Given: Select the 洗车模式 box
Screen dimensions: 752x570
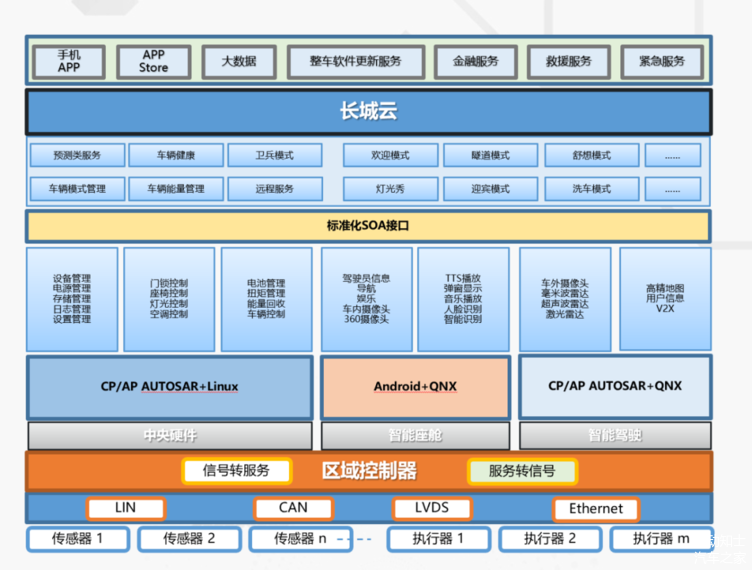Looking at the screenshot, I should [x=591, y=189].
